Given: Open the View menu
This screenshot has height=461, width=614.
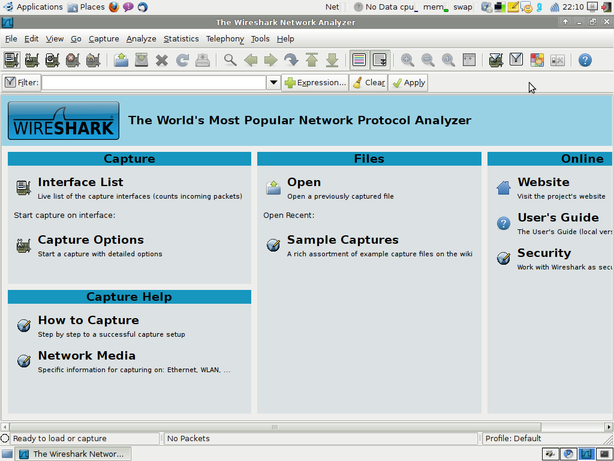Looking at the screenshot, I should tap(54, 39).
